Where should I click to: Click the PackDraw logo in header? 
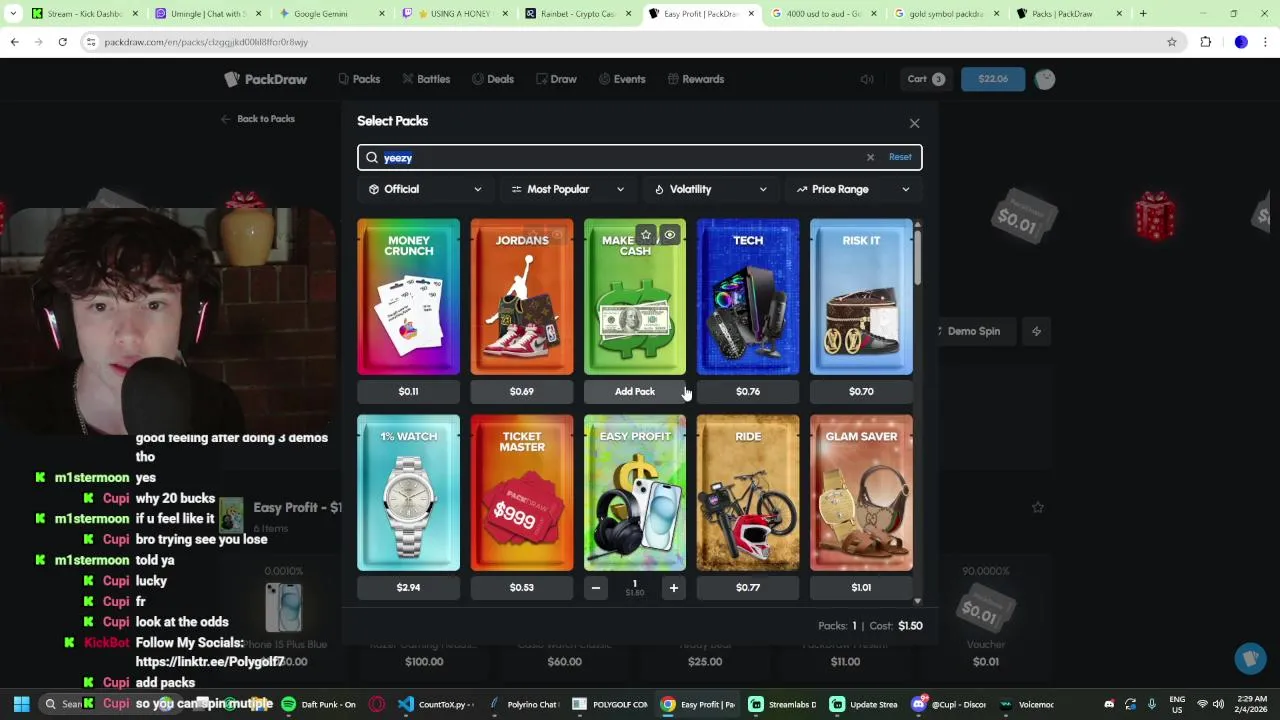[x=266, y=79]
